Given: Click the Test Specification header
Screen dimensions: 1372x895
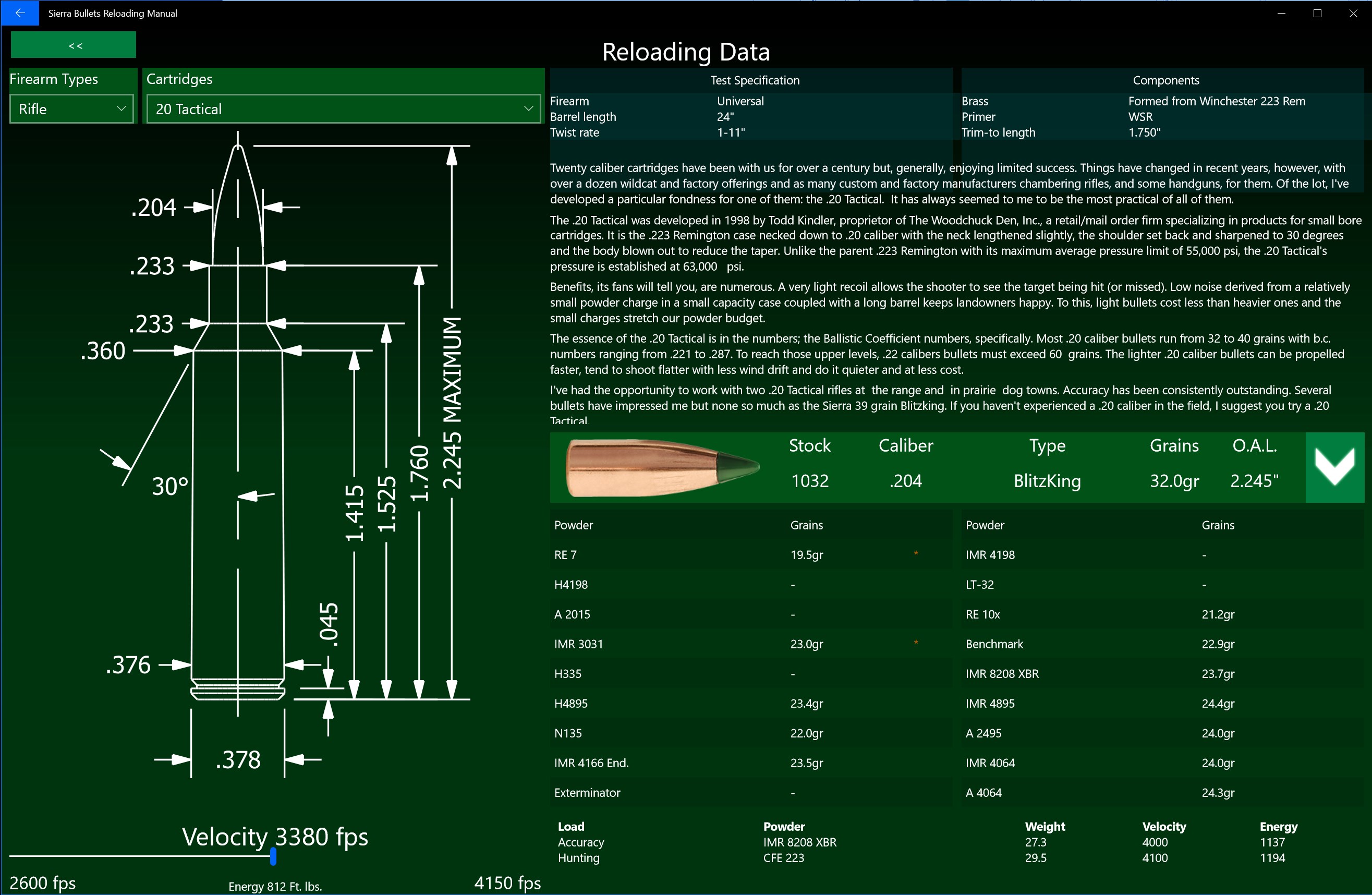Looking at the screenshot, I should (754, 80).
